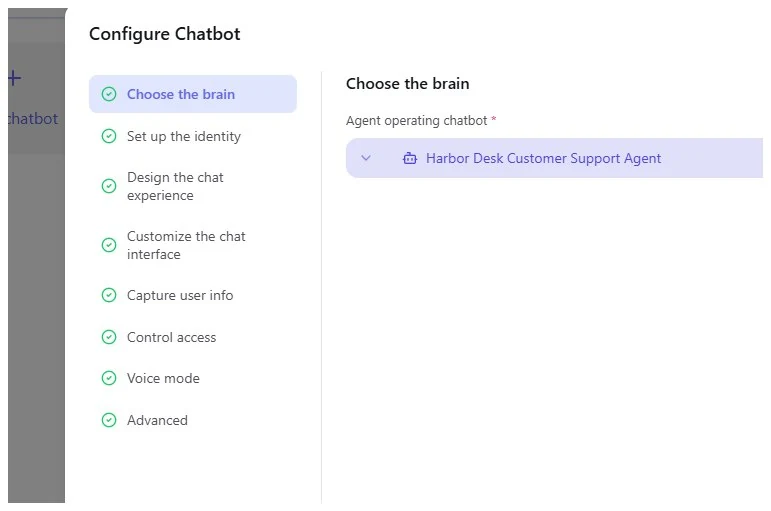Open the Voice mode step
Screen dimensions: 771x511
click(x=163, y=378)
